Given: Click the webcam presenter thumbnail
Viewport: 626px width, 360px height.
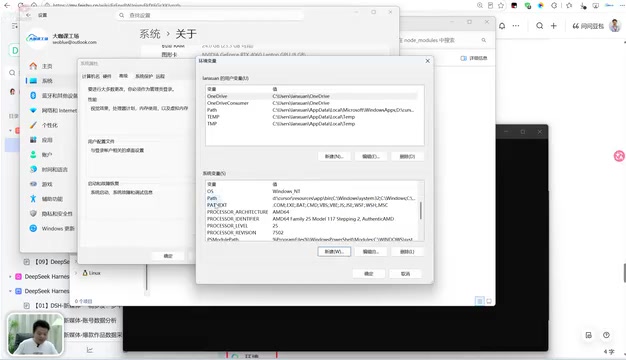Looking at the screenshot, I should pyautogui.click(x=35, y=334).
